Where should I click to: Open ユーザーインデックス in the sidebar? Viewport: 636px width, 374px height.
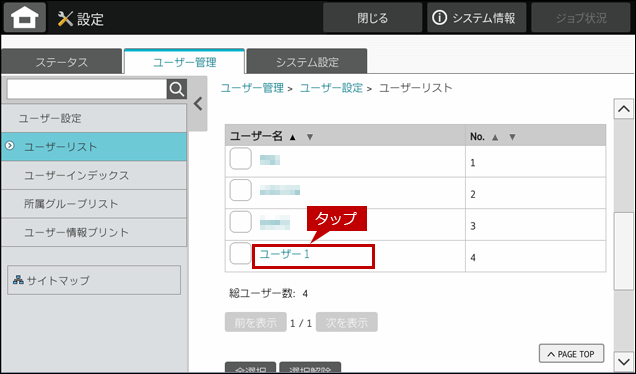pyautogui.click(x=94, y=175)
